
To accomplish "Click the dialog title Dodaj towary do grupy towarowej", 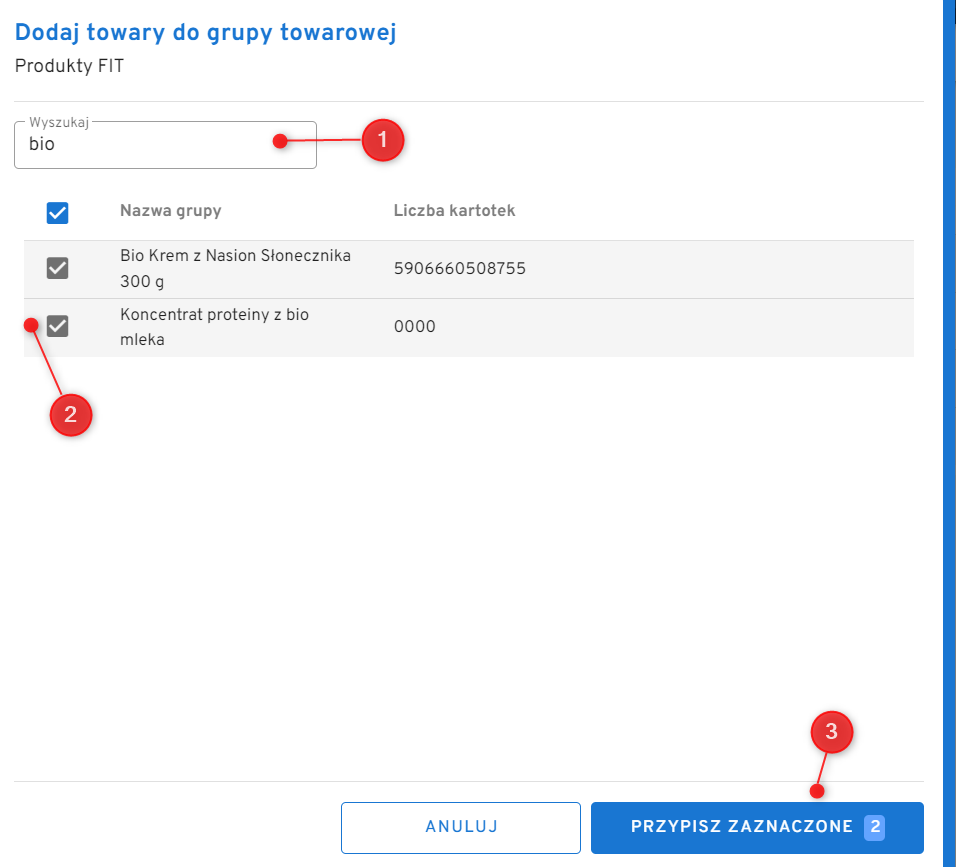I will [205, 34].
